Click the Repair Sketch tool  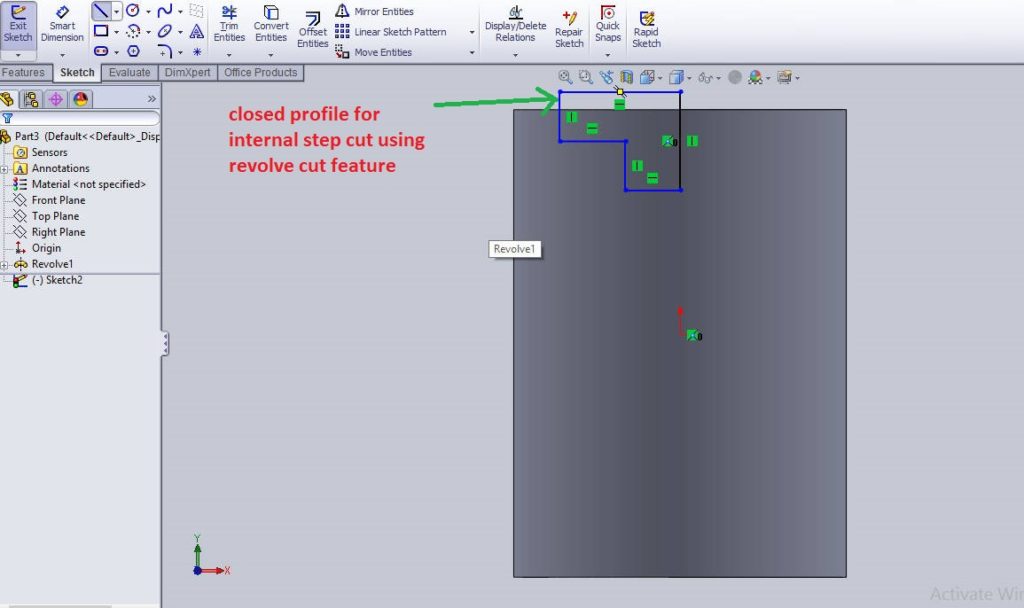pyautogui.click(x=569, y=29)
